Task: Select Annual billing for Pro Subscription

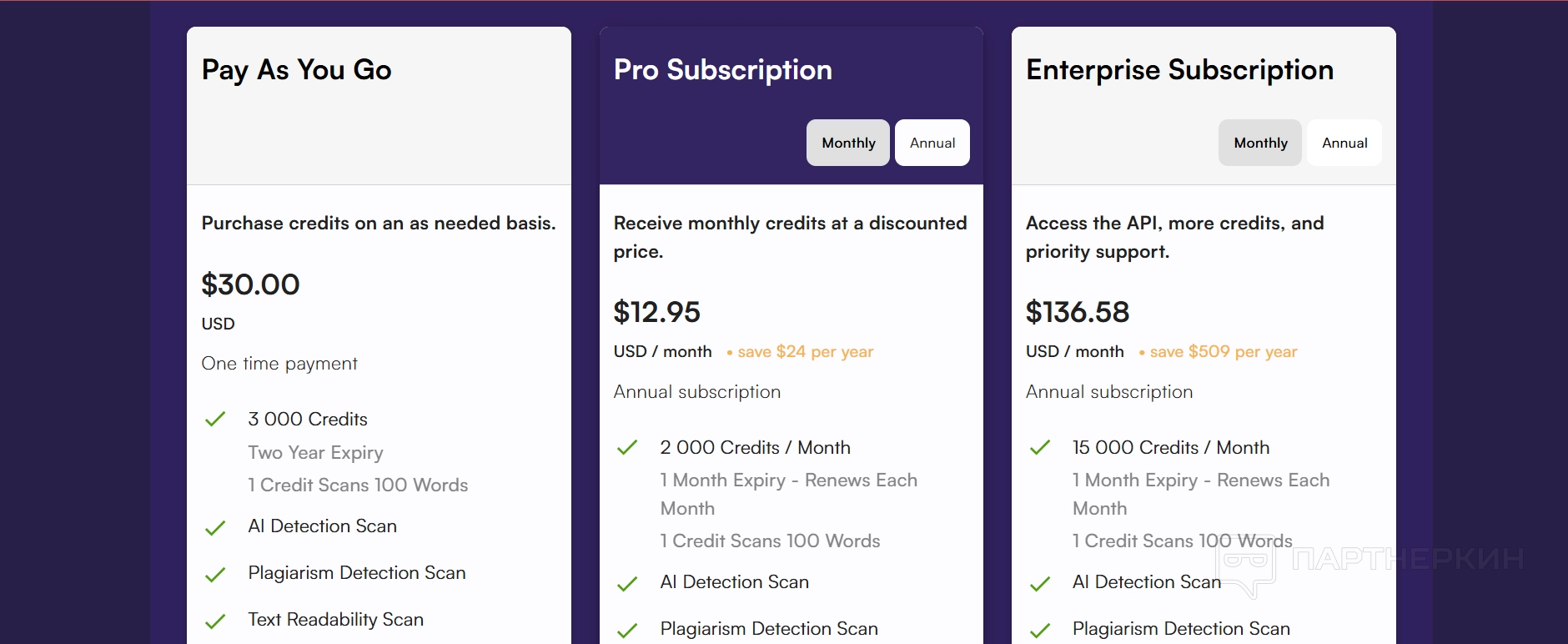Action: pyautogui.click(x=932, y=143)
